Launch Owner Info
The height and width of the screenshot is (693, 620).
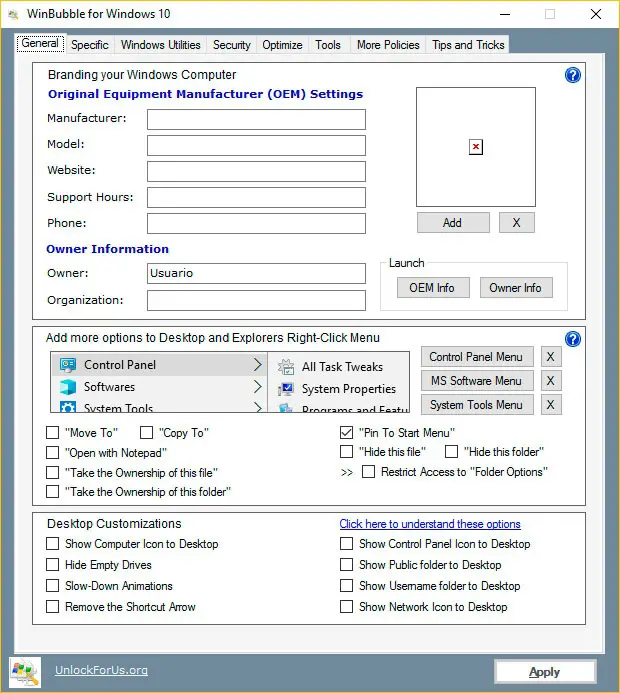tap(516, 288)
